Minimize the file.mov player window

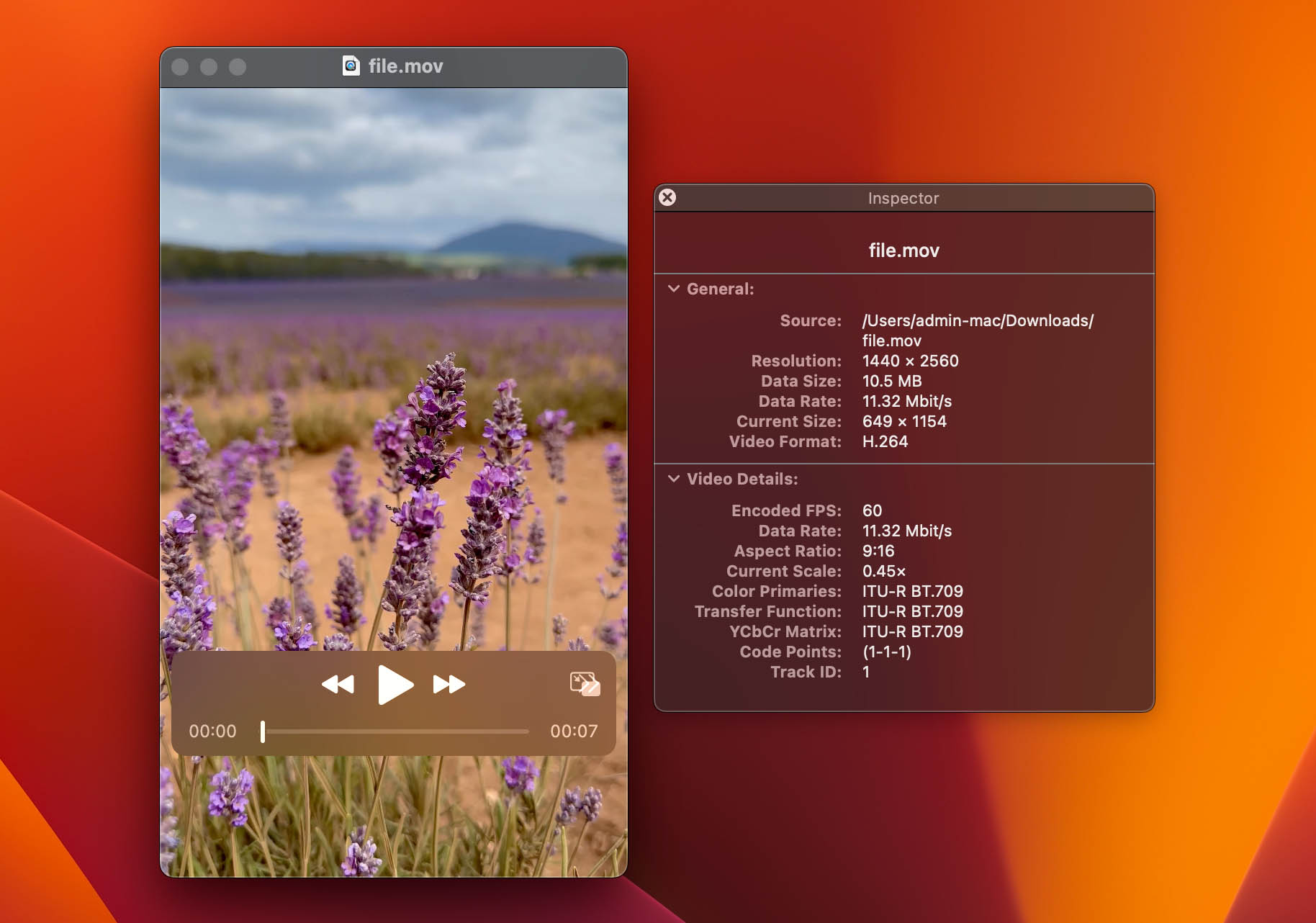(209, 67)
